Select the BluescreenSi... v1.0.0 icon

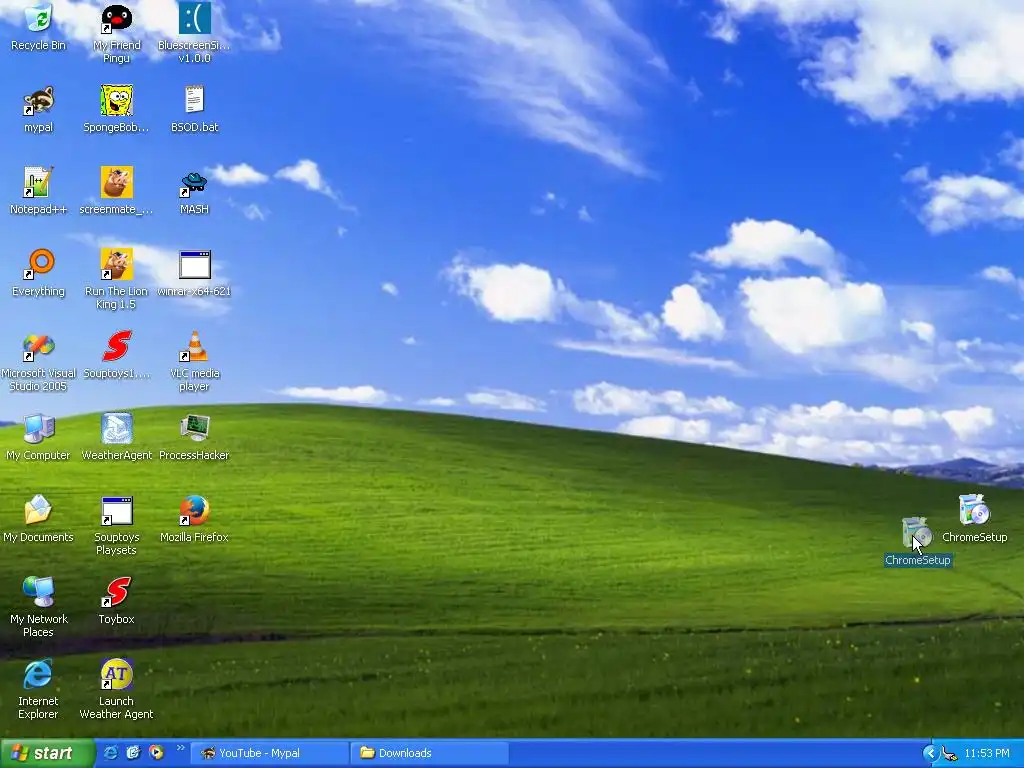pyautogui.click(x=194, y=33)
